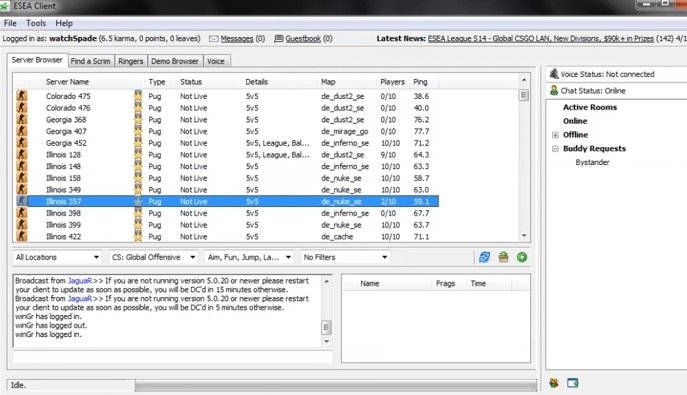Image resolution: width=687 pixels, height=395 pixels.
Task: Click the Chat Status person icon
Action: point(554,90)
